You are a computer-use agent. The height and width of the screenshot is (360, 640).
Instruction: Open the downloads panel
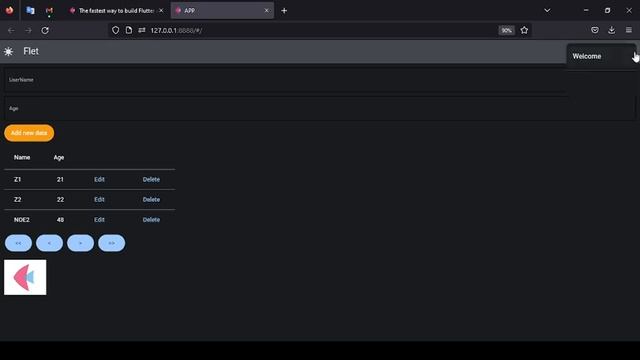[x=611, y=30]
